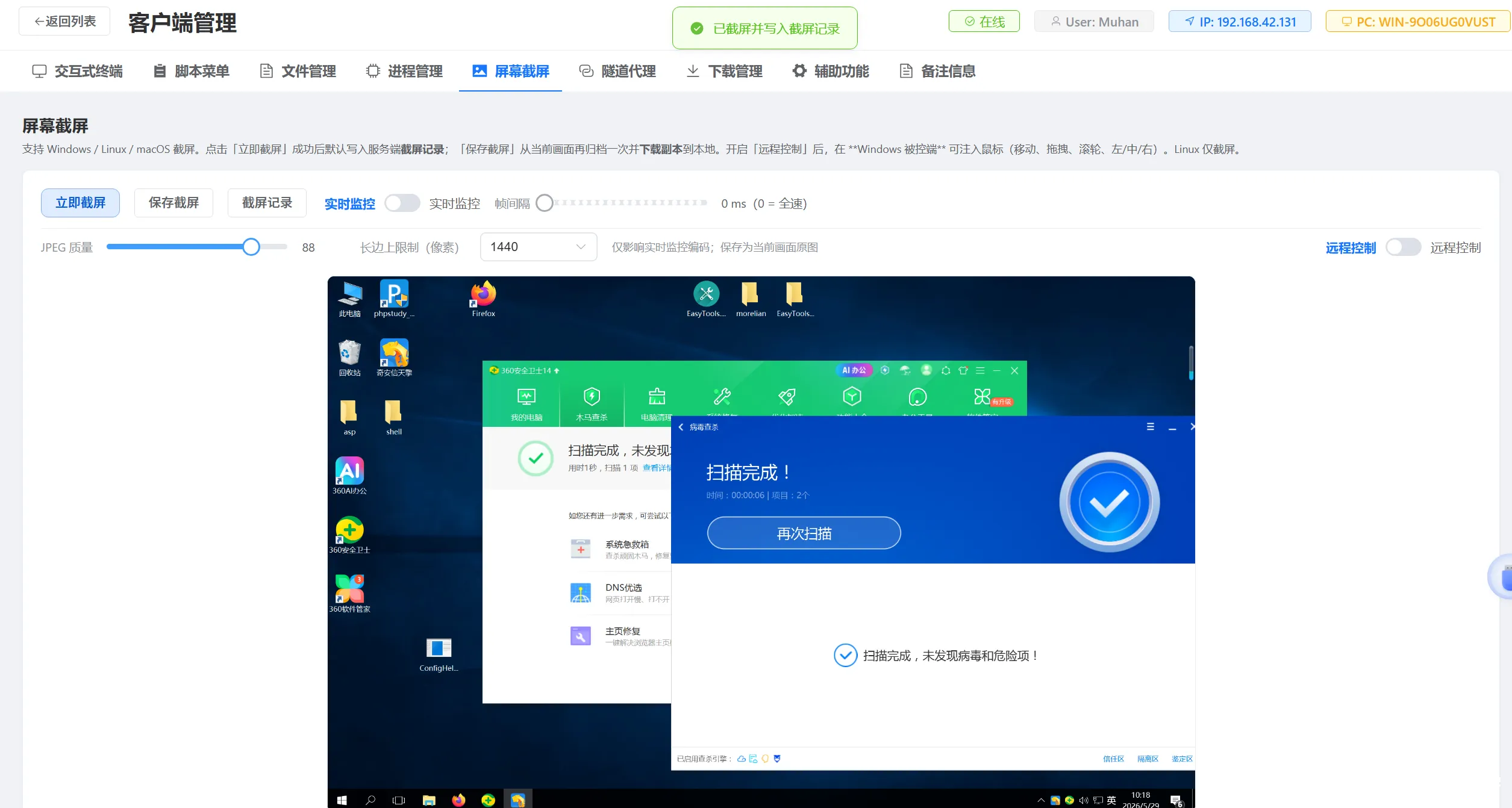
Task: Click the PC: WIN-9O06UG0VUST tag
Action: pyautogui.click(x=1418, y=22)
